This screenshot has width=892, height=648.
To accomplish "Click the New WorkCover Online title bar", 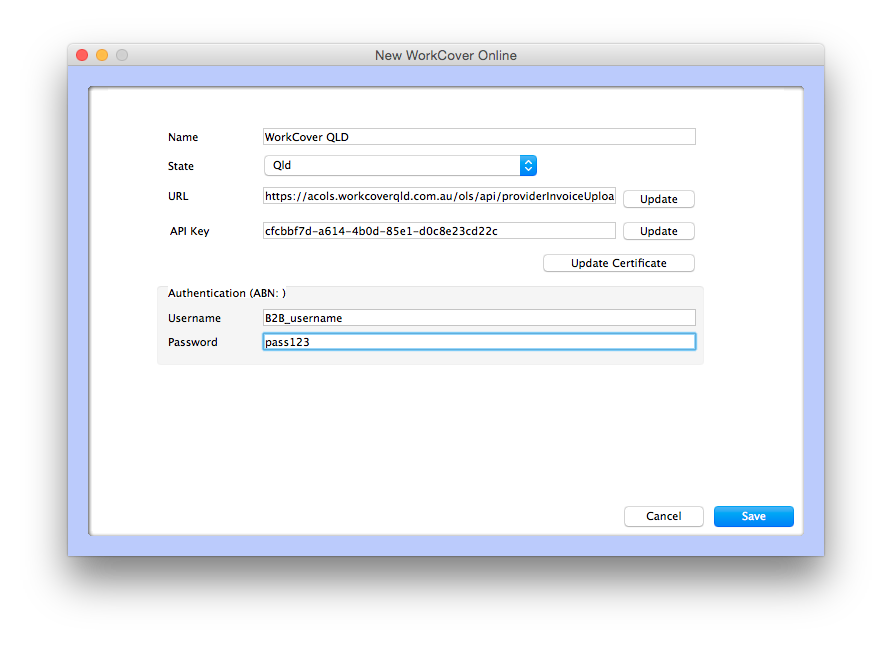I will [446, 55].
